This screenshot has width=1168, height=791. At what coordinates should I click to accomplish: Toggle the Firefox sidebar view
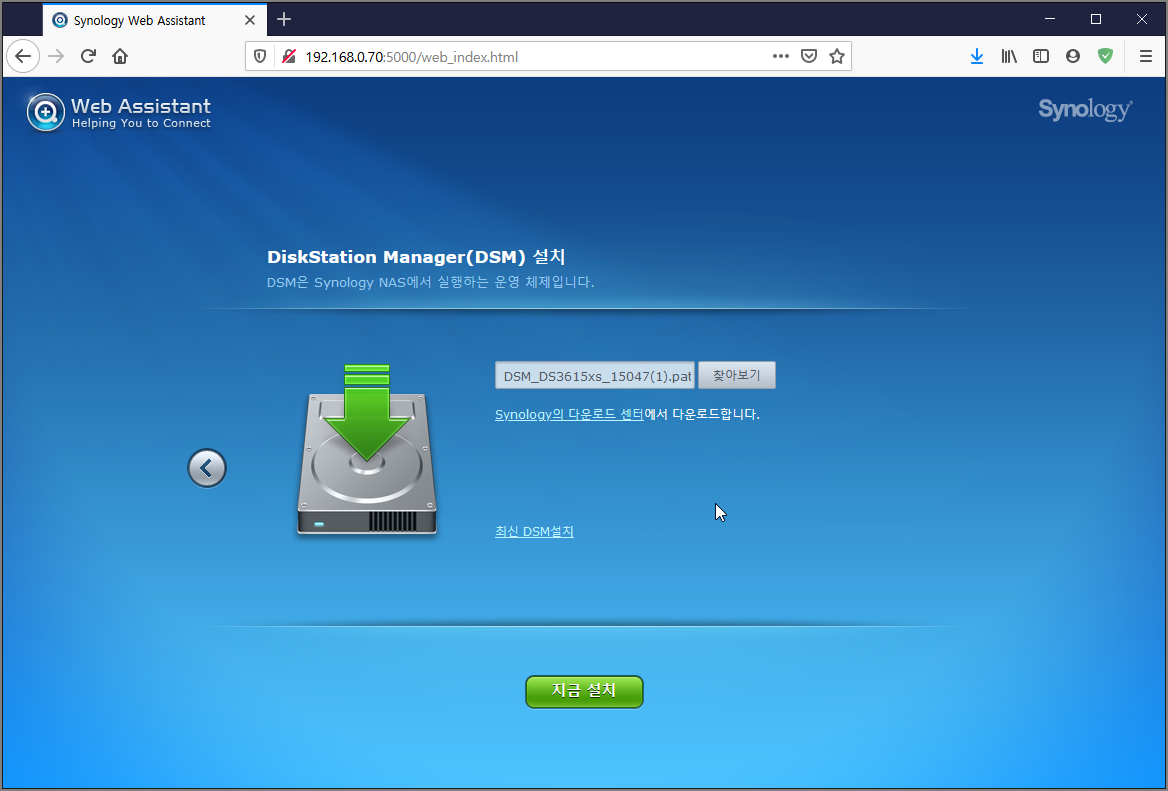click(1041, 57)
